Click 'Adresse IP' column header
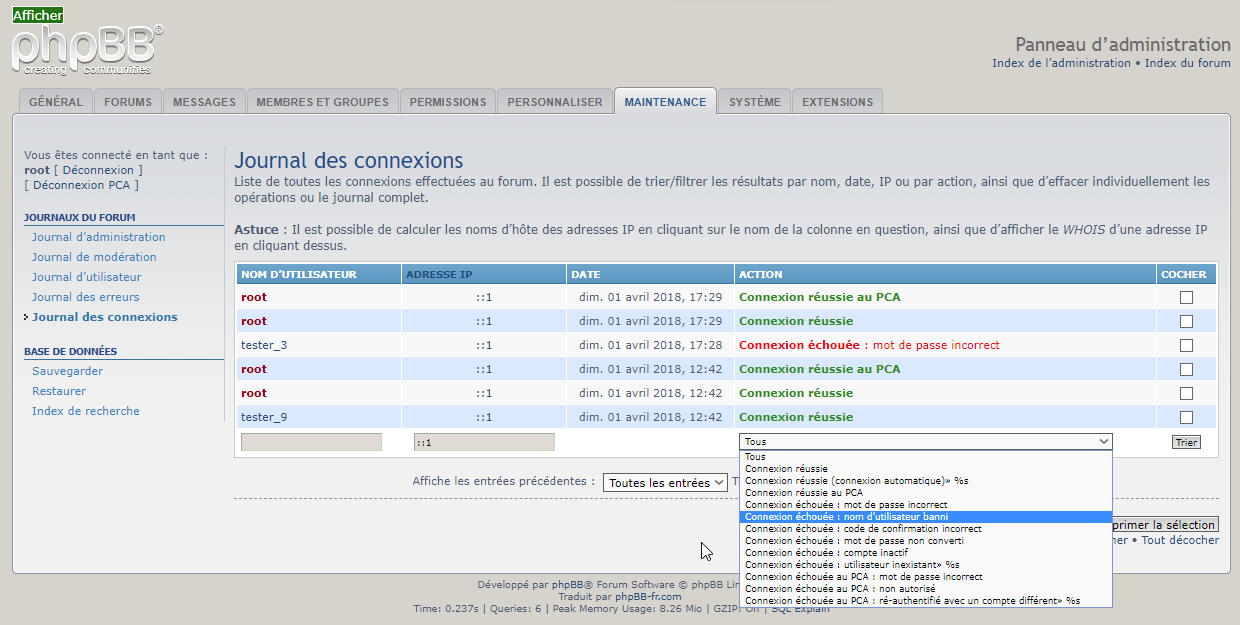This screenshot has height=625, width=1240. [438, 274]
